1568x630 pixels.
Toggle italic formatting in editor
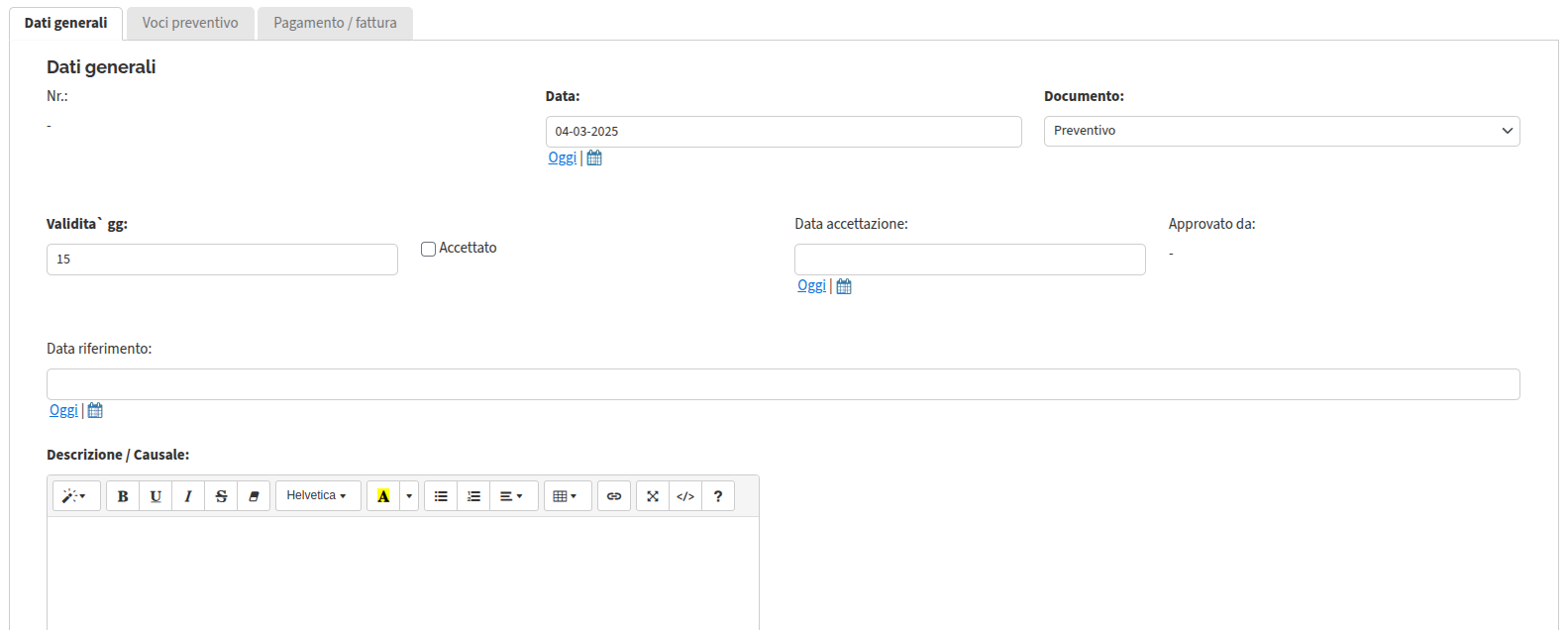click(188, 496)
